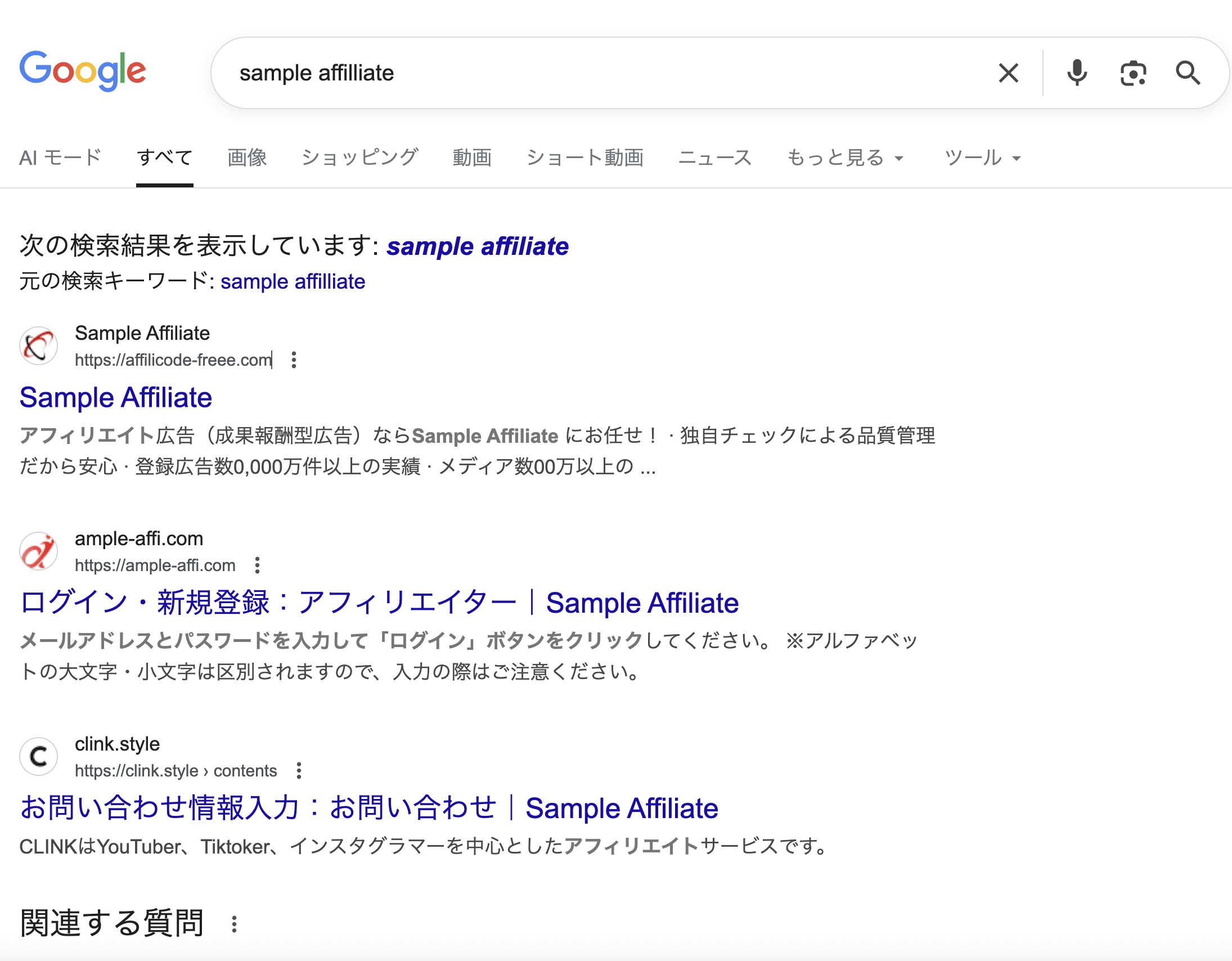Open the Sample Affiliate result title link
Image resolution: width=1232 pixels, height=961 pixels.
click(x=116, y=398)
